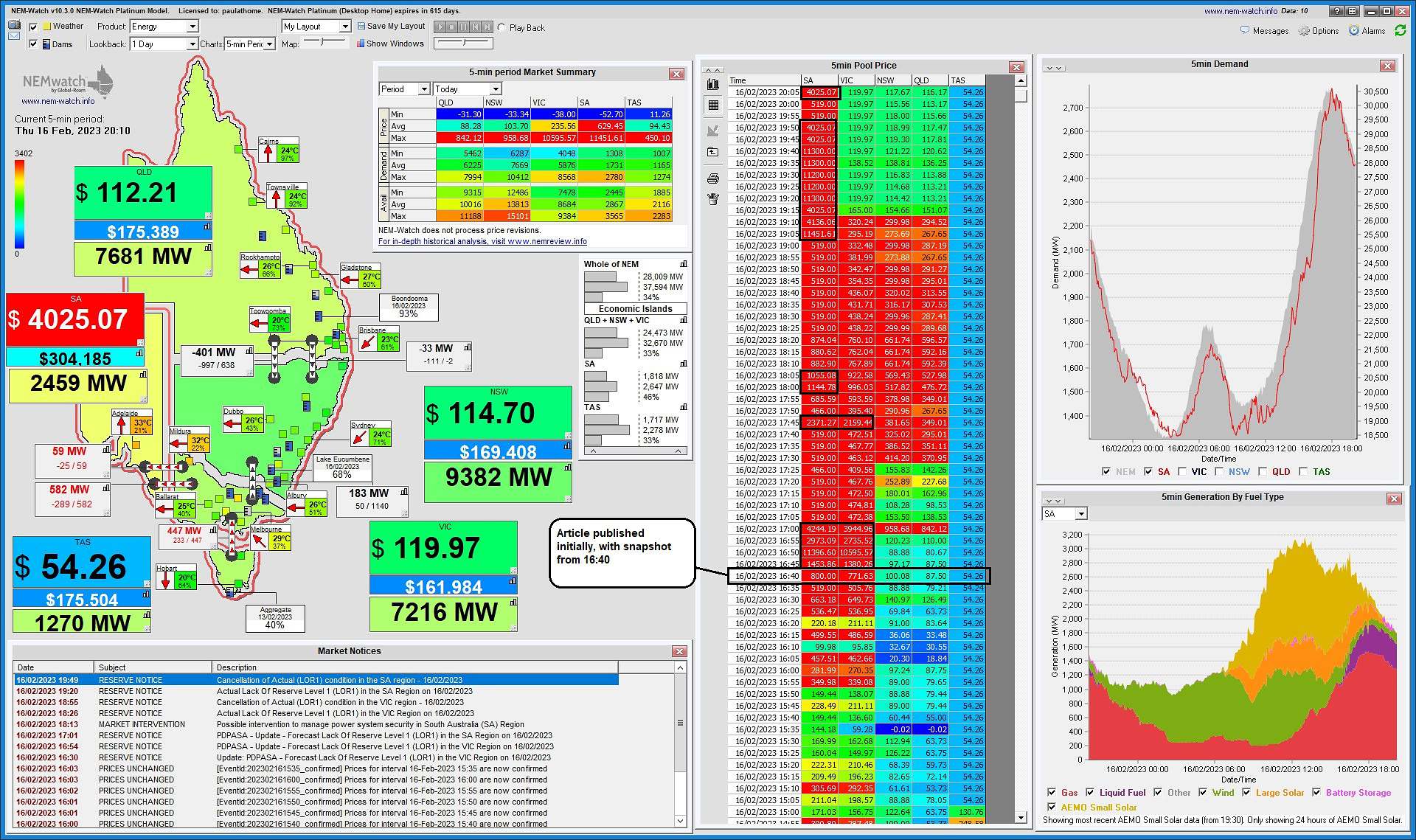1416x840 pixels.
Task: Click the envelope mail icon below camera
Action: pyautogui.click(x=14, y=35)
